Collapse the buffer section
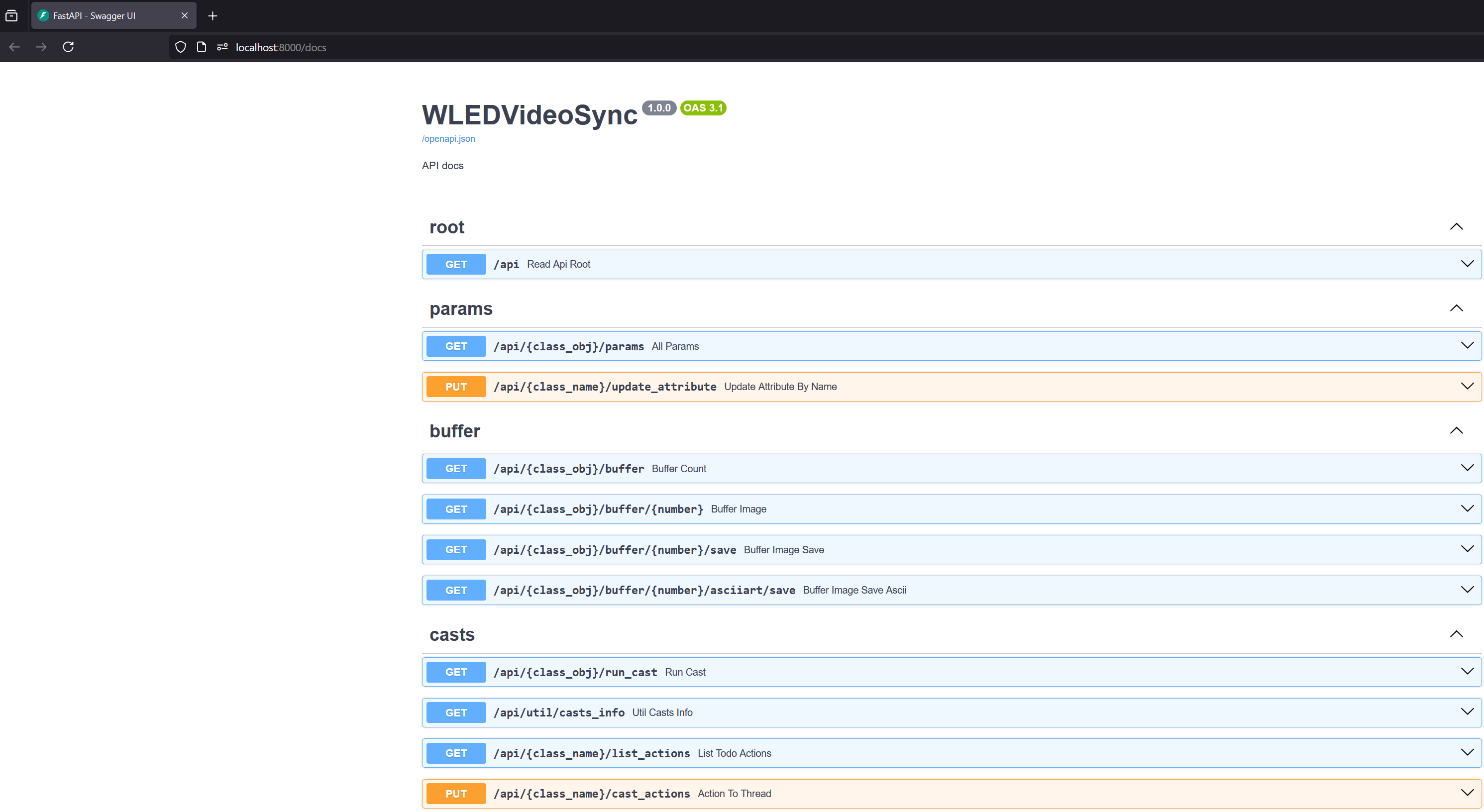This screenshot has width=1484, height=812. pyautogui.click(x=1456, y=431)
